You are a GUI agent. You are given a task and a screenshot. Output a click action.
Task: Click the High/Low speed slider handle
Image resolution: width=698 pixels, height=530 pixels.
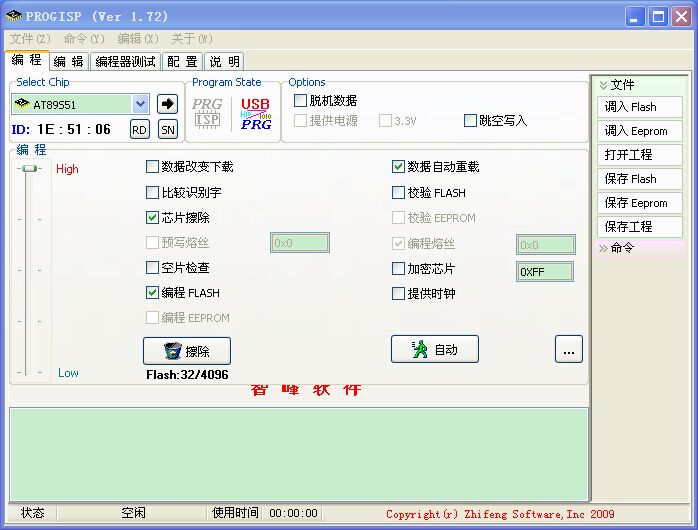coord(31,169)
